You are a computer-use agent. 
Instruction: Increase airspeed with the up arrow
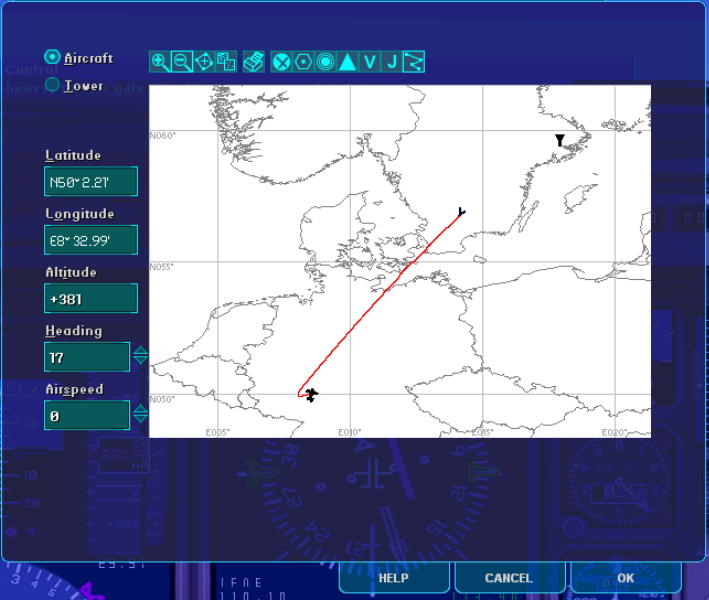tap(141, 409)
